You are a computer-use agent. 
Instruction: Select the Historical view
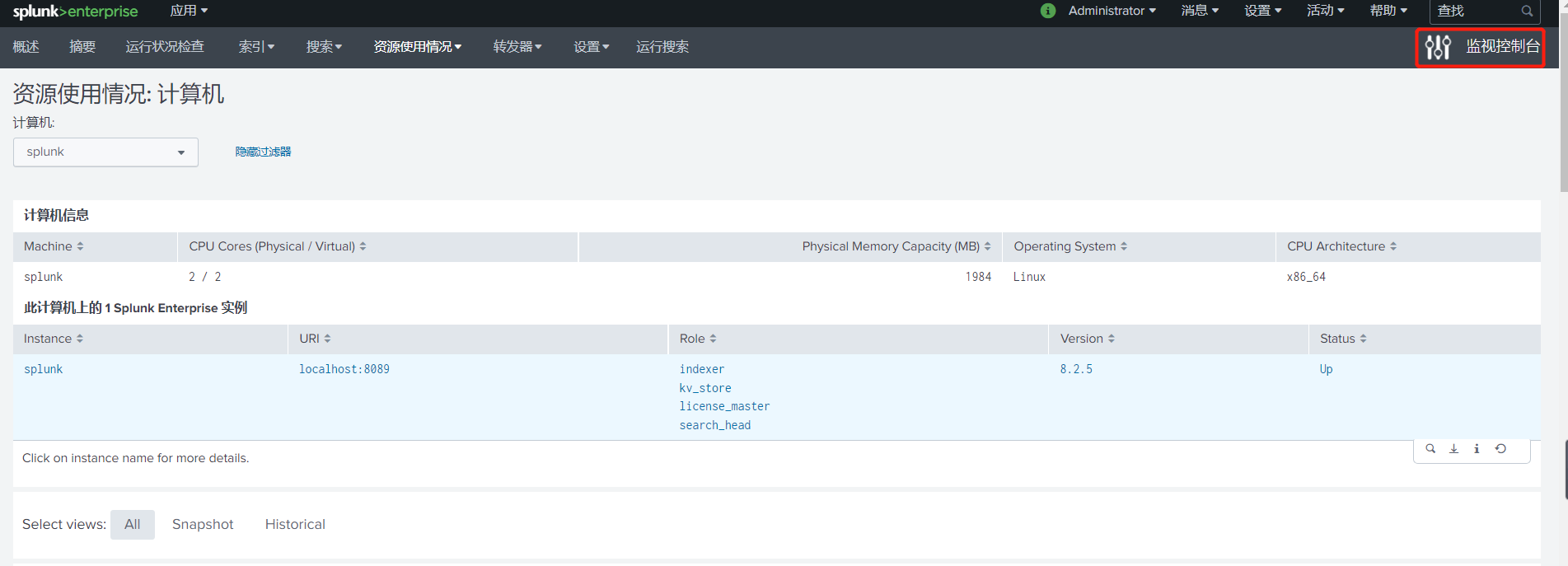tap(295, 525)
